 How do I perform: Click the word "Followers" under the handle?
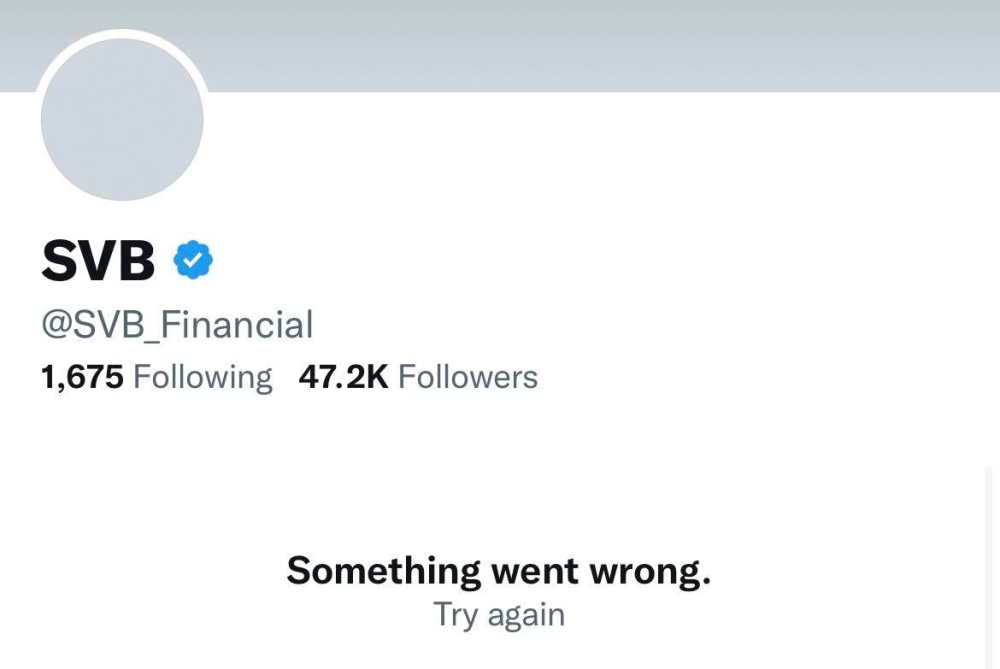[x=468, y=377]
